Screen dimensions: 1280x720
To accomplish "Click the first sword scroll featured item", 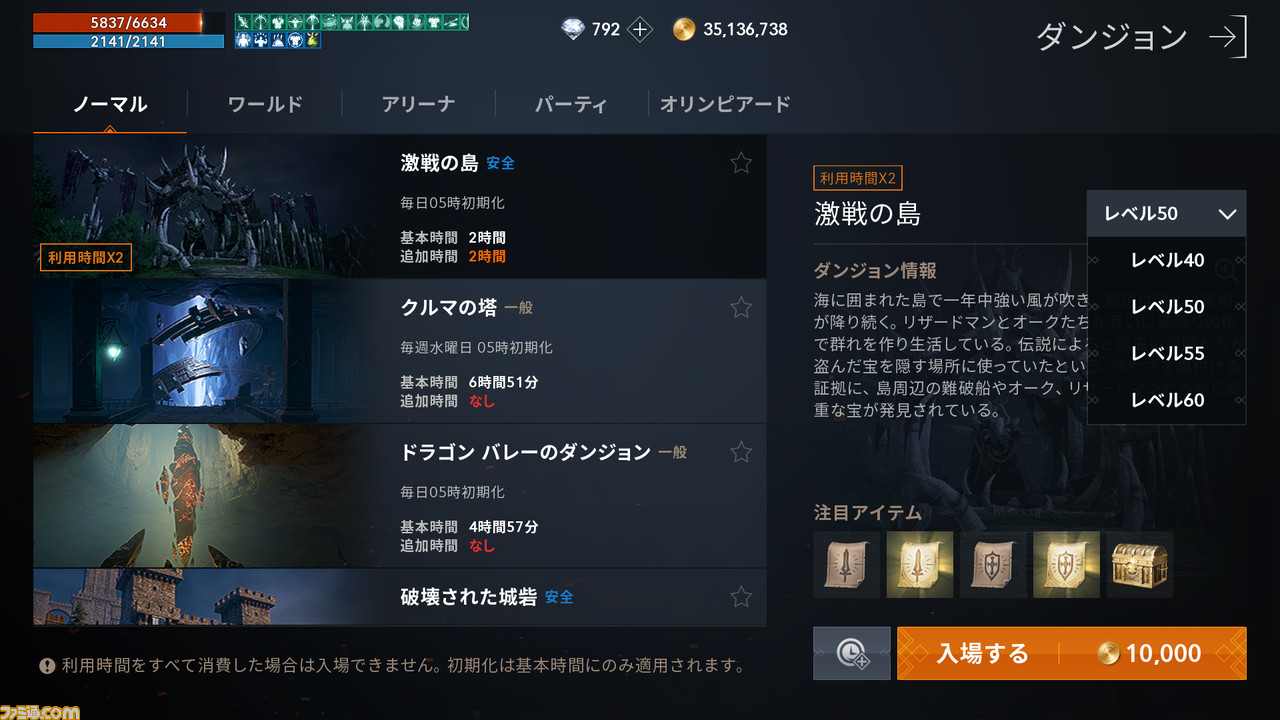I will tap(847, 565).
